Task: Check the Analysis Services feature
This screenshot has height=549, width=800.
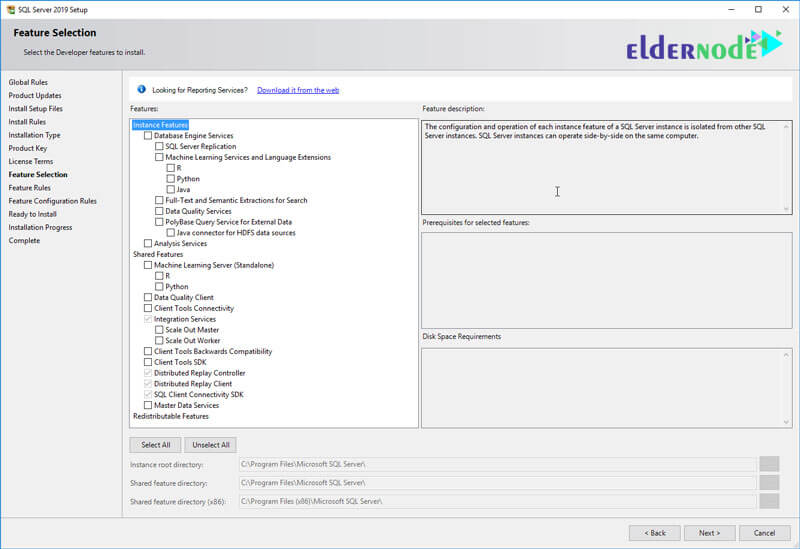Action: pyautogui.click(x=148, y=243)
